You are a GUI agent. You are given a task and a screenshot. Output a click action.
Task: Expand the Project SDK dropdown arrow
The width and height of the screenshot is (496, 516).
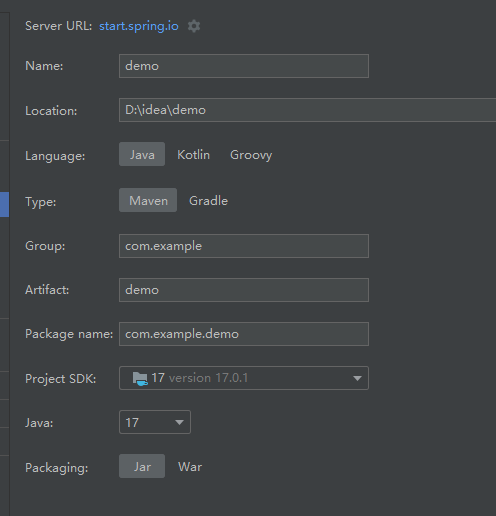(357, 378)
